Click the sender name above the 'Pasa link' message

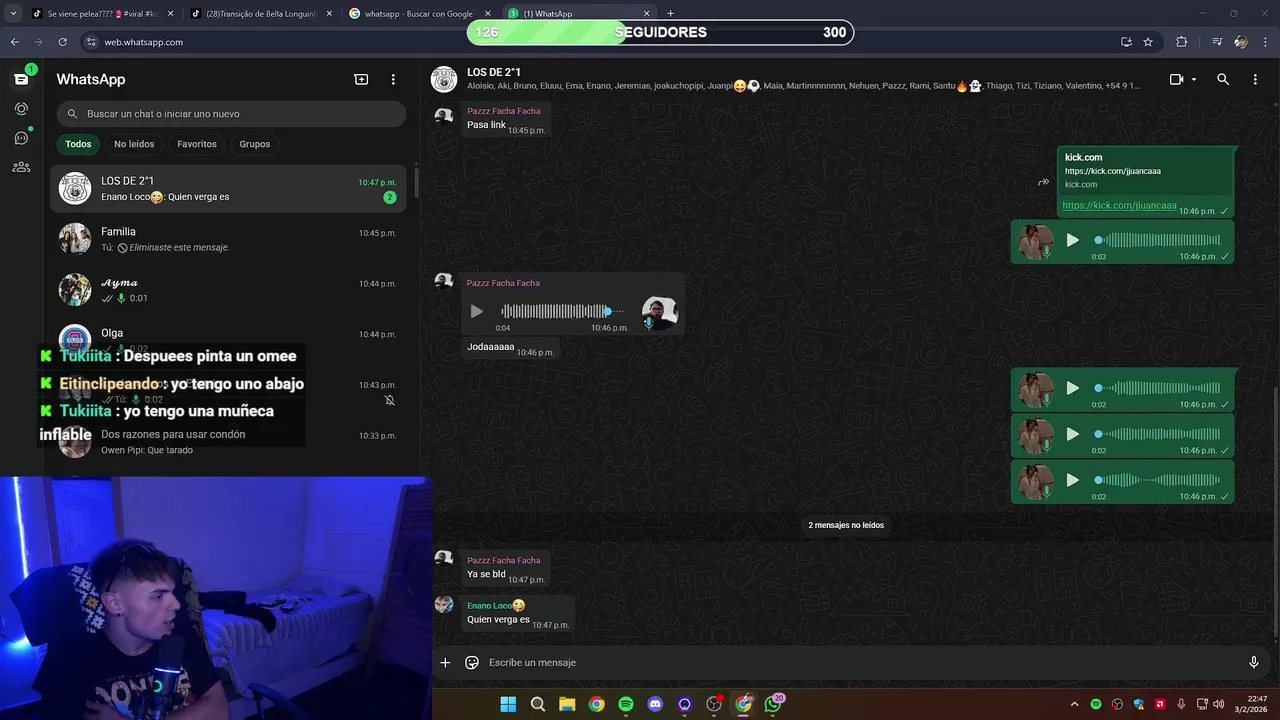click(x=503, y=111)
